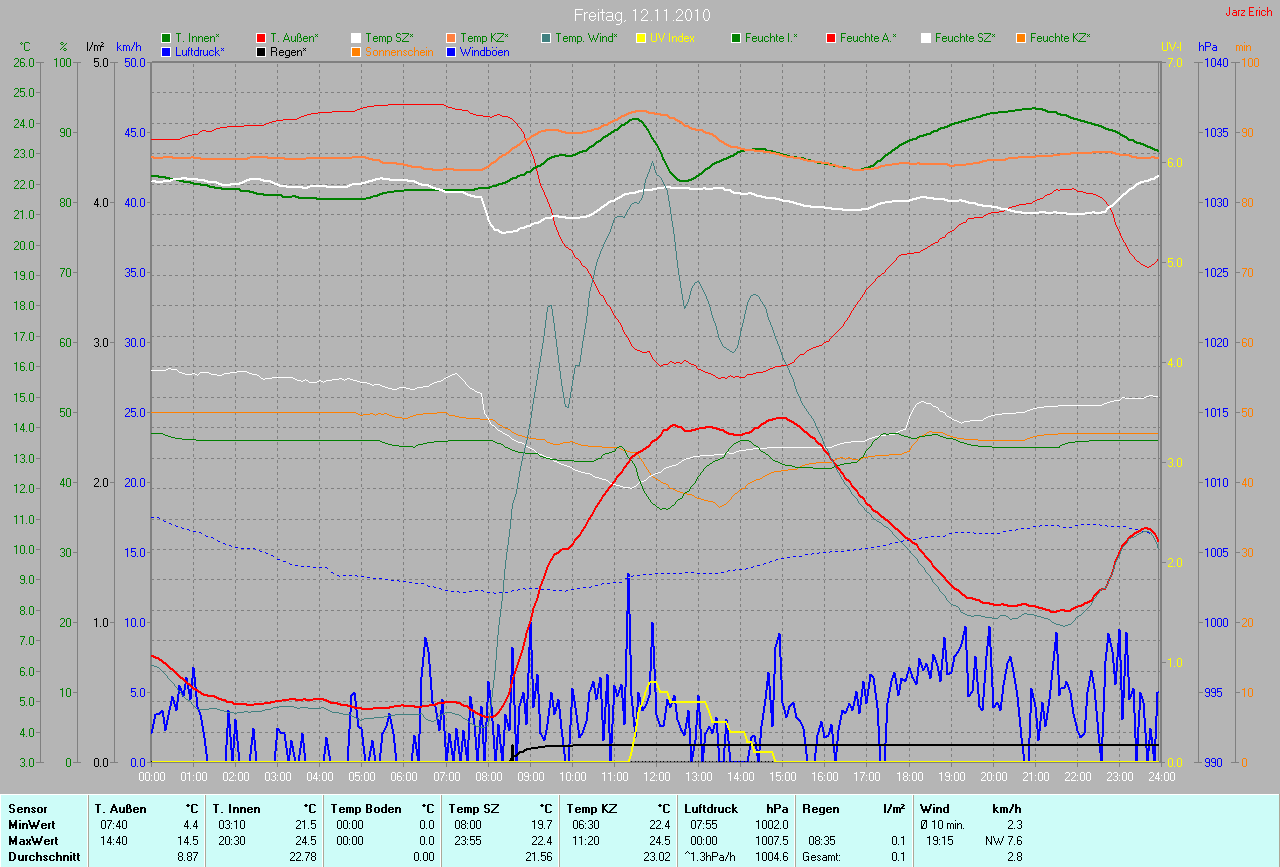The image size is (1280, 867).
Task: Click the 12:00 mark on time axis
Action: coord(656,776)
